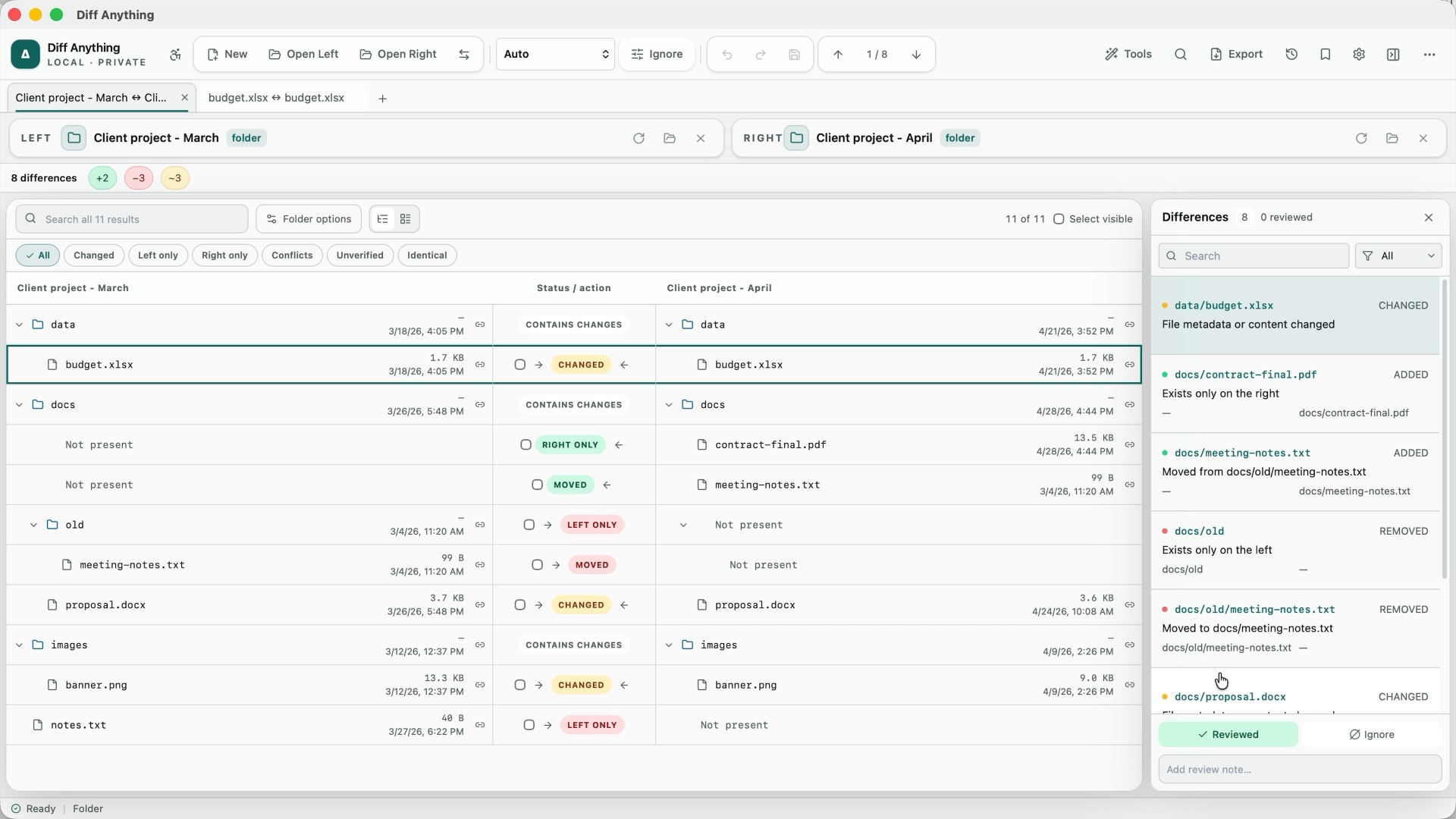
Task: Check the Select visible checkbox
Action: pos(1059,219)
